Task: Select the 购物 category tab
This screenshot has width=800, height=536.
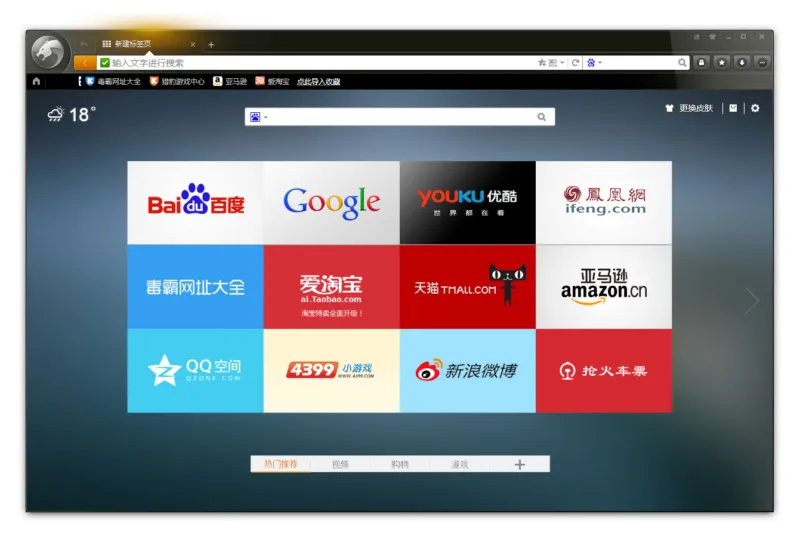Action: coord(399,464)
